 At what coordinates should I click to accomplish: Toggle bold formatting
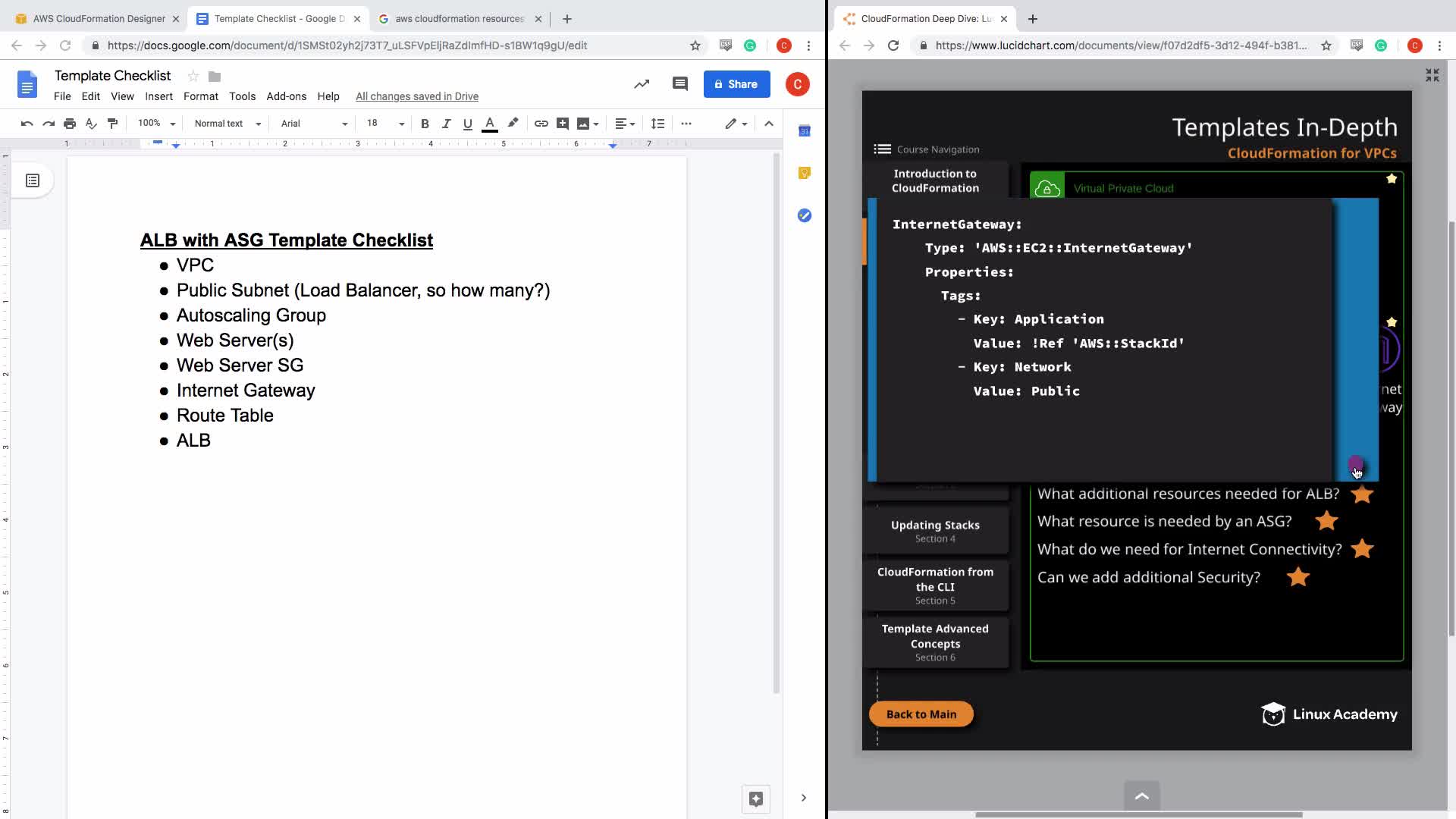coord(425,124)
